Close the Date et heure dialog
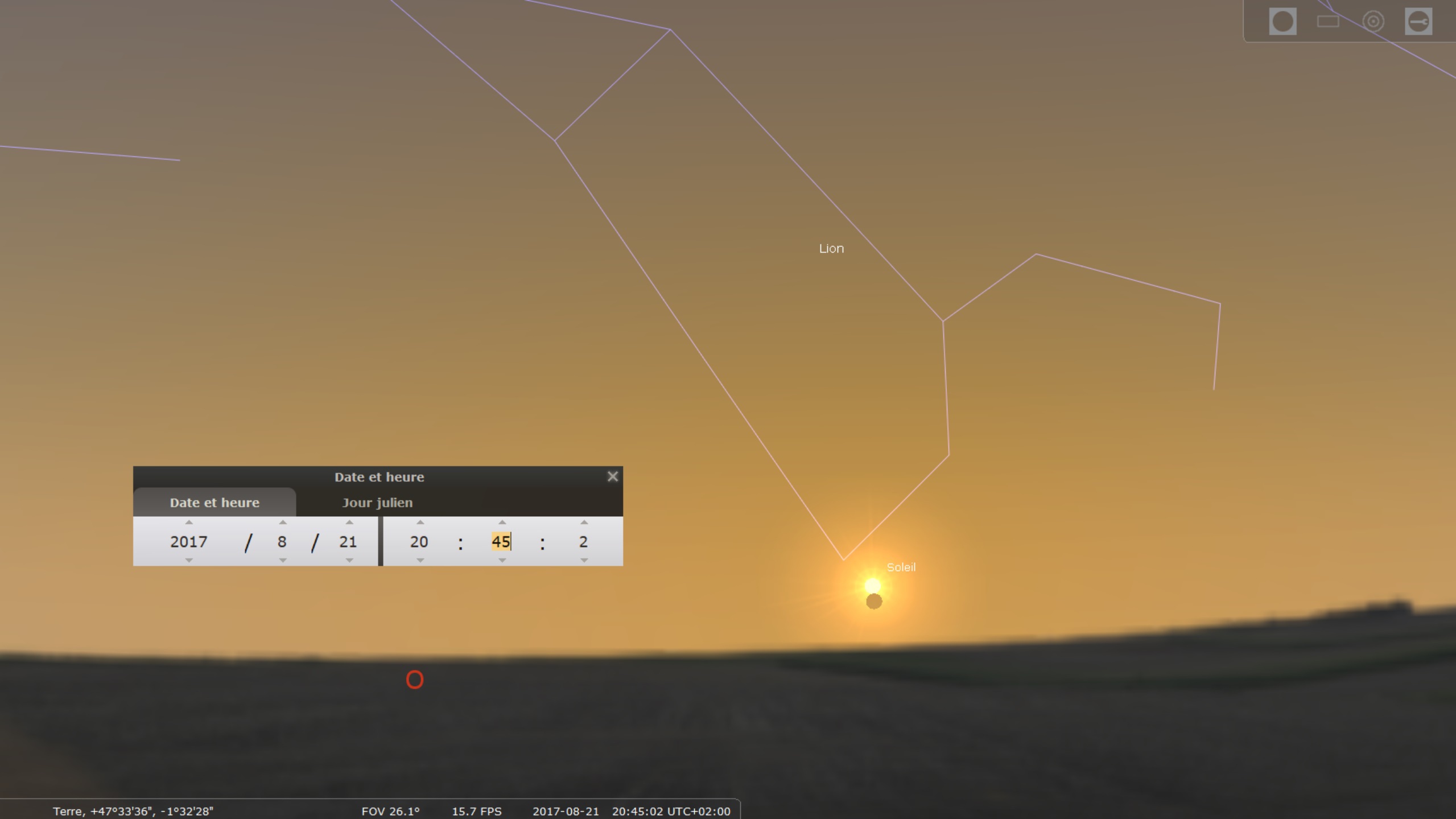 (612, 476)
